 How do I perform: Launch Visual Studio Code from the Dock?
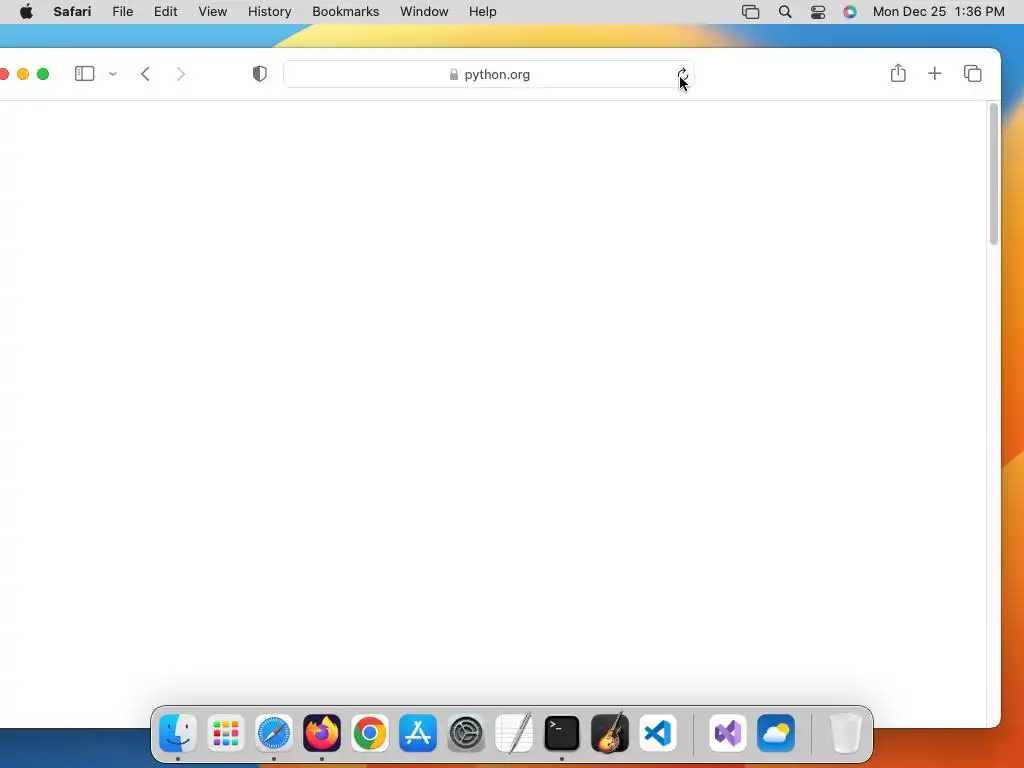pos(658,733)
